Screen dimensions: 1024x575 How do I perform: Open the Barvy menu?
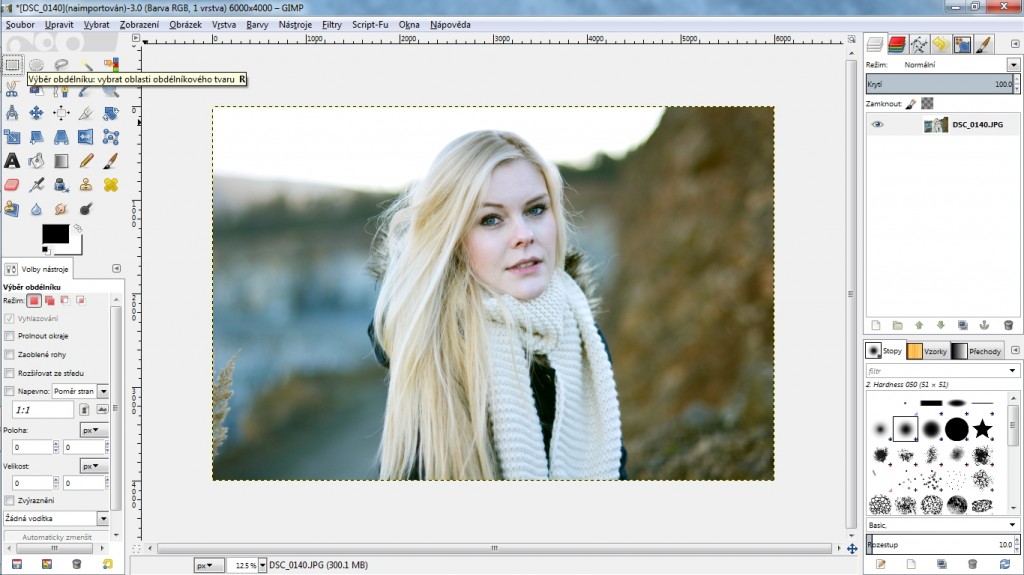[257, 25]
